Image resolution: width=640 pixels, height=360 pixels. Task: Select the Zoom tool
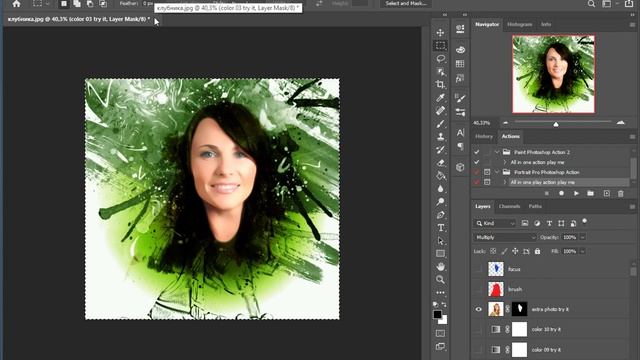click(x=440, y=280)
